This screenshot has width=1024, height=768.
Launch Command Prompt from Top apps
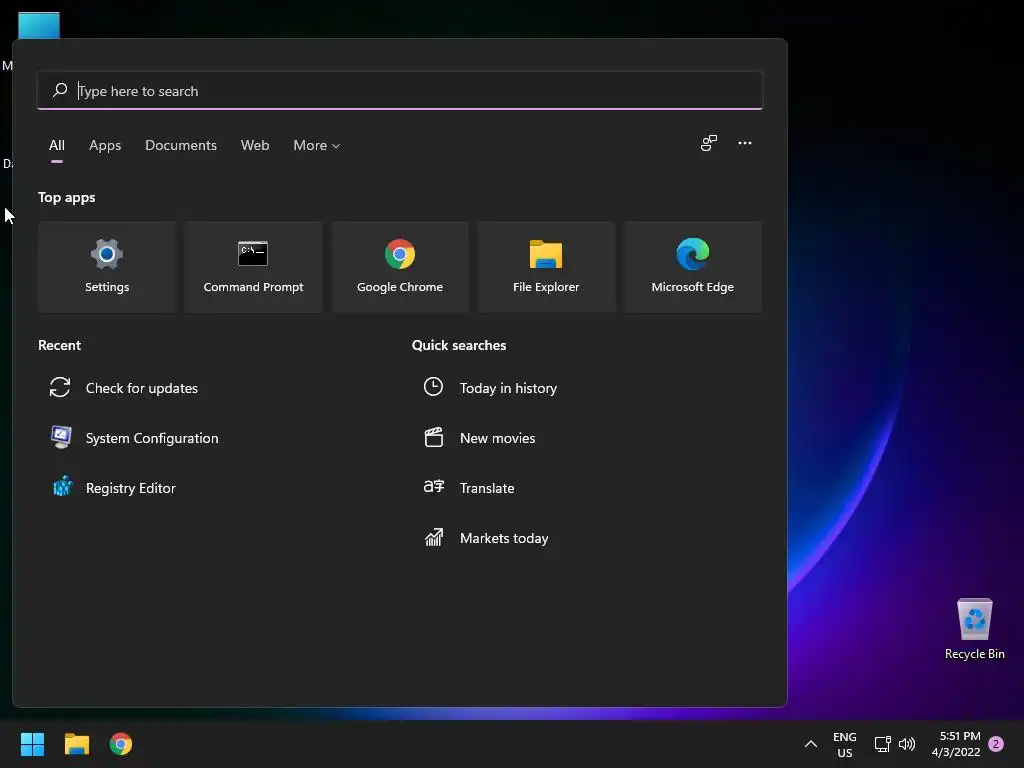253,266
